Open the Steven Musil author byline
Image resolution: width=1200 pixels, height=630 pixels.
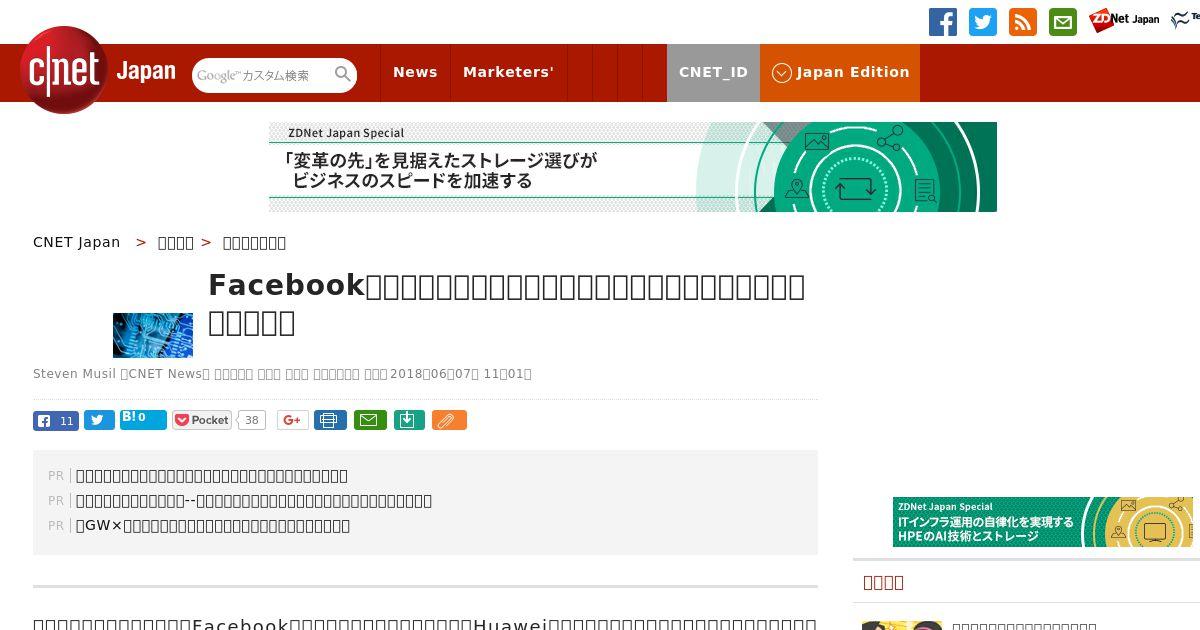[x=75, y=374]
